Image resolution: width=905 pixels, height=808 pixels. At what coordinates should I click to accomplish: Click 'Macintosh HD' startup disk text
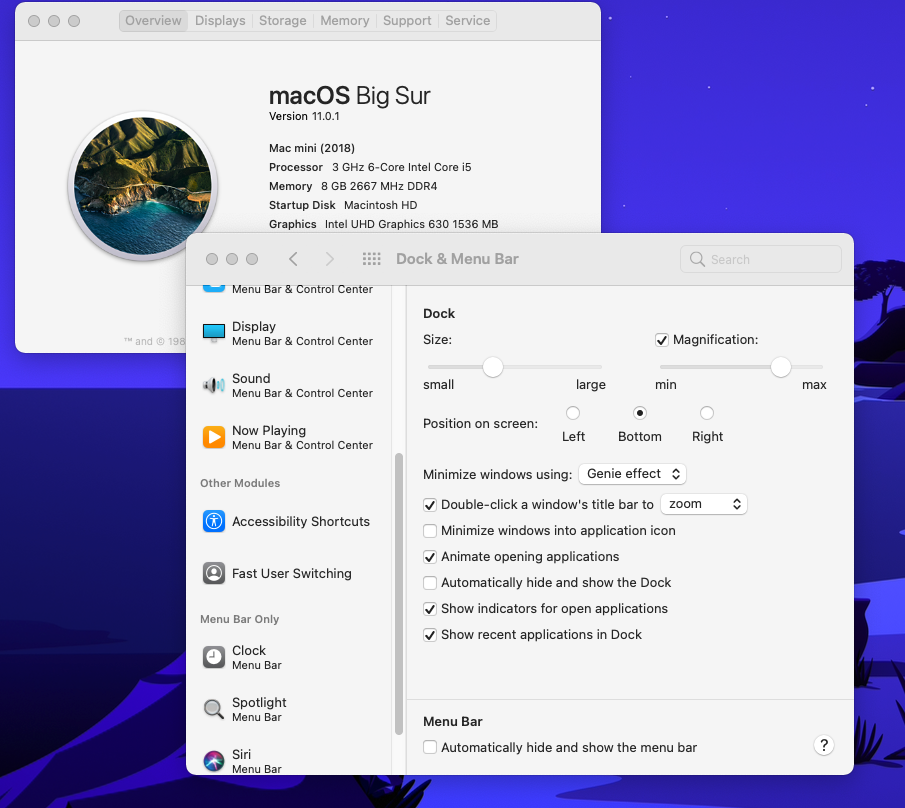click(380, 205)
